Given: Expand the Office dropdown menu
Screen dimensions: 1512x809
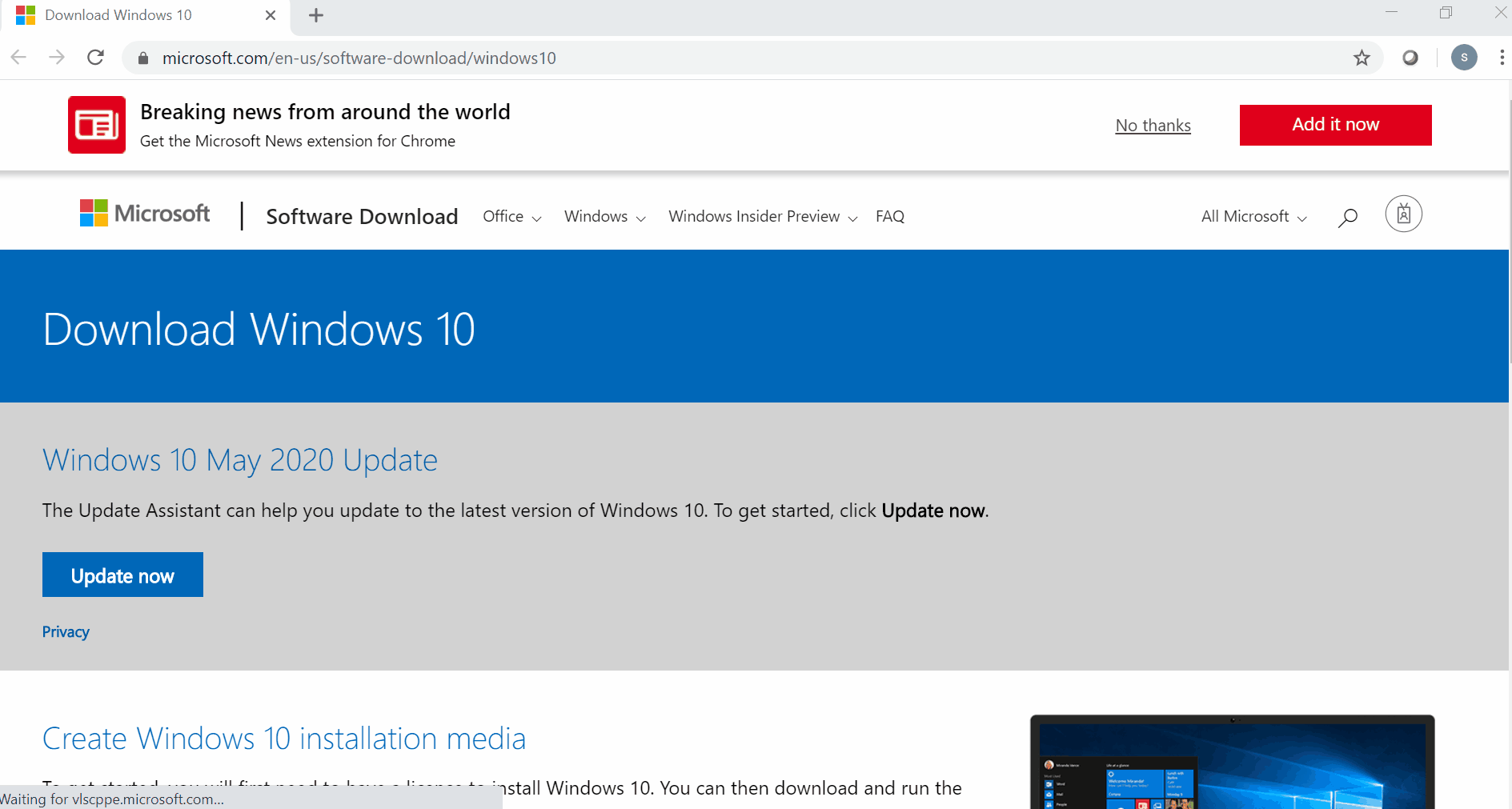Looking at the screenshot, I should click(x=511, y=217).
